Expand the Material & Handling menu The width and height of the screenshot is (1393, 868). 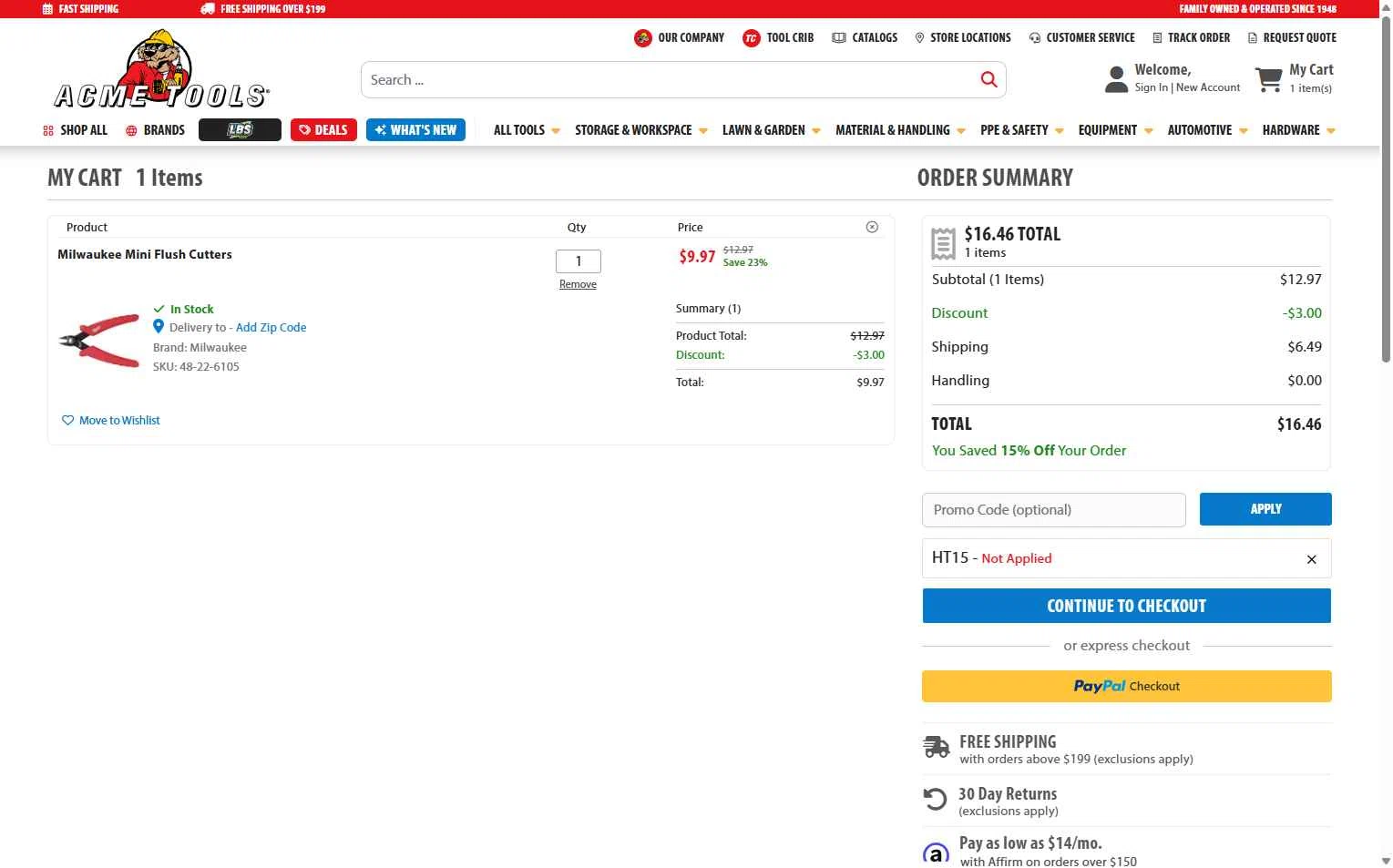[x=900, y=130]
